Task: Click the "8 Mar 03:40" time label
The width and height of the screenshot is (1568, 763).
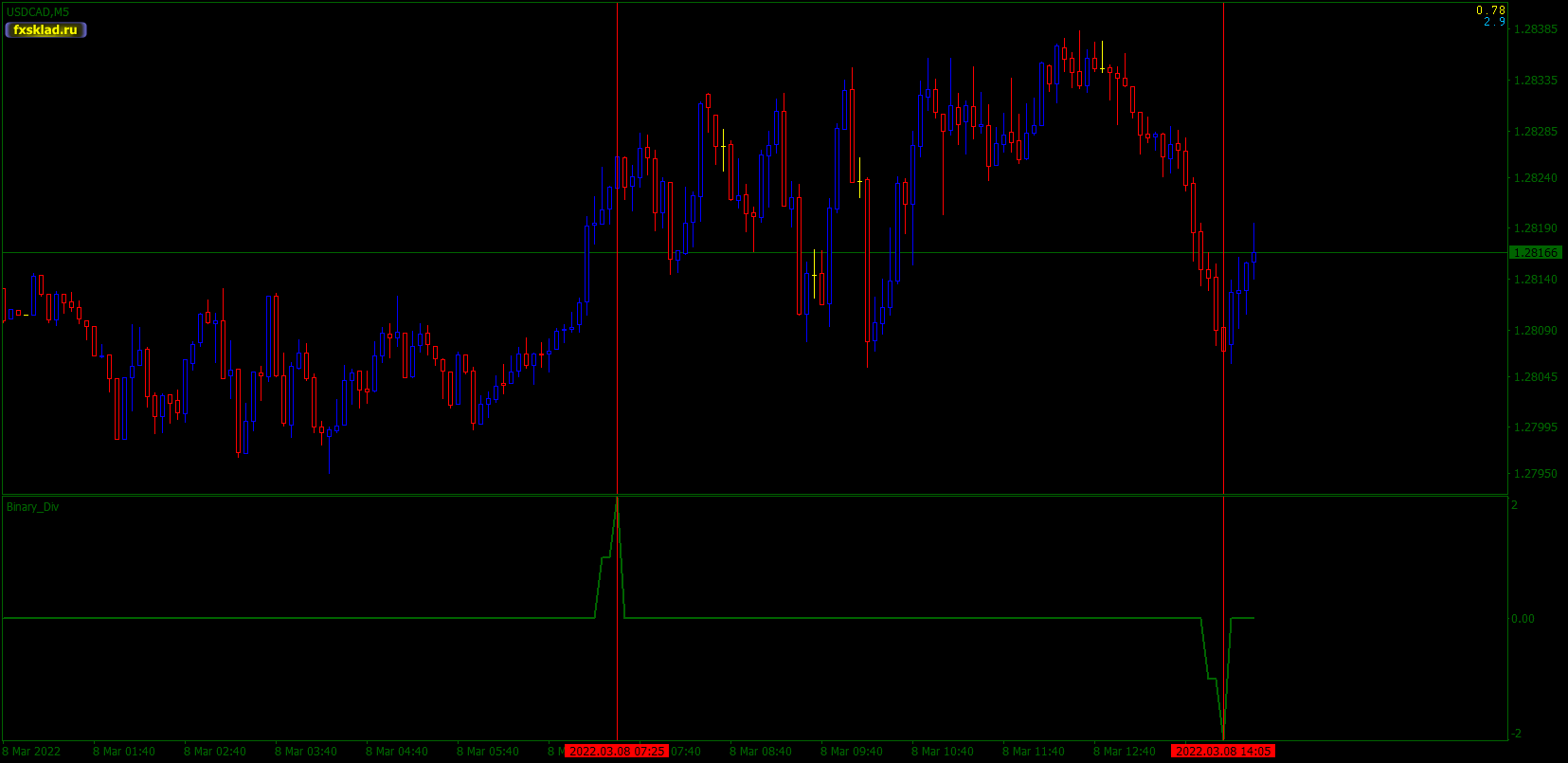Action: point(306,752)
